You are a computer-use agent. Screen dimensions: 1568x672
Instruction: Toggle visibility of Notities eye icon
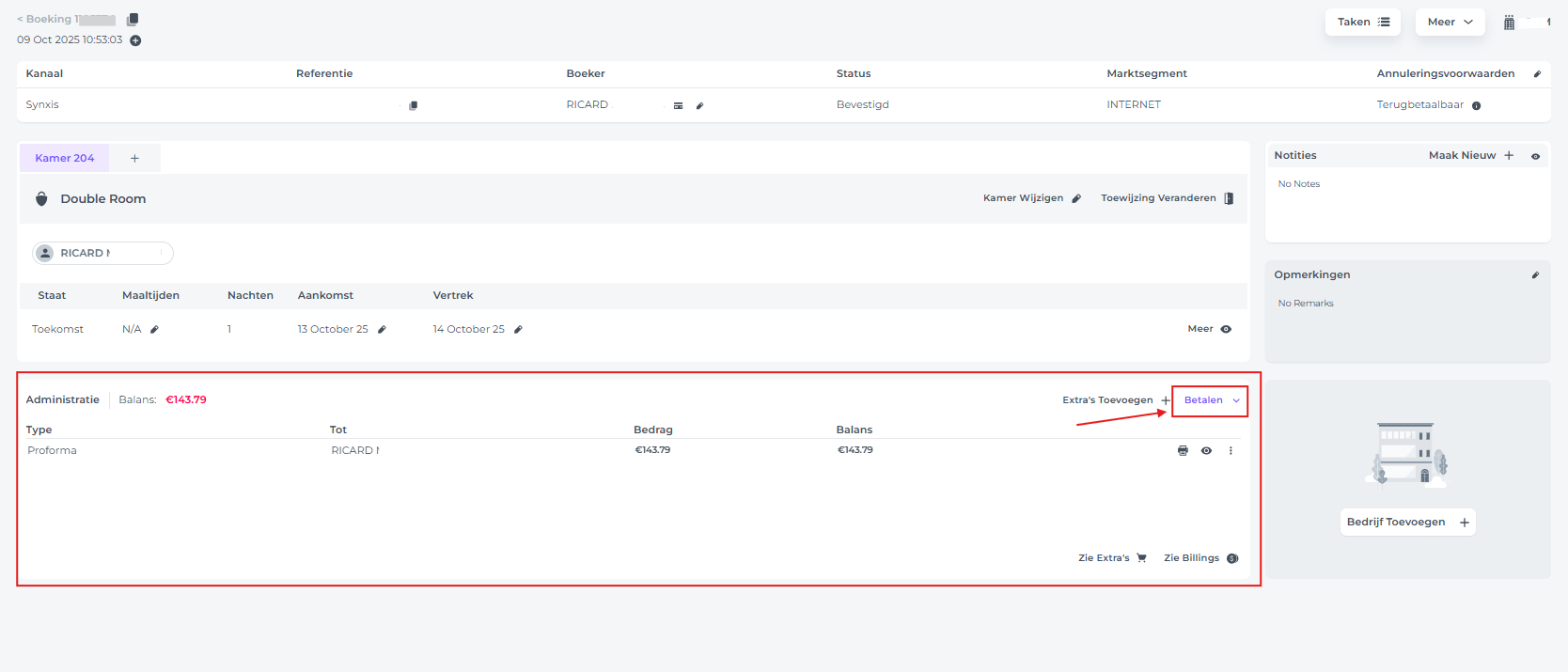(1535, 156)
